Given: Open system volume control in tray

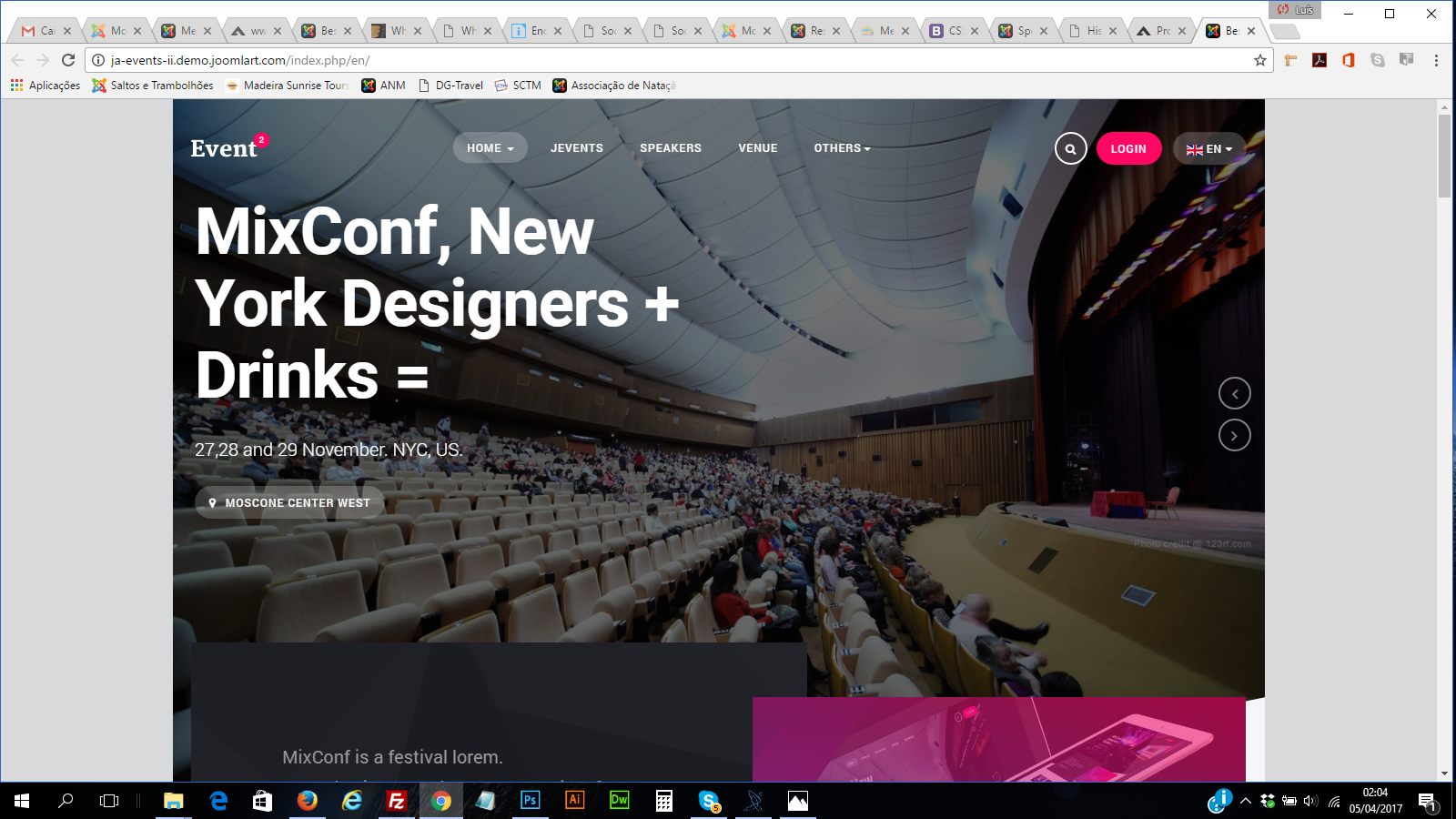Looking at the screenshot, I should click(1310, 801).
